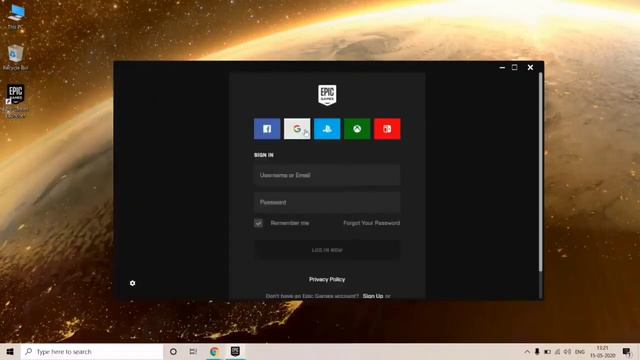Open Task View on the taskbar
The width and height of the screenshot is (640, 360).
(x=193, y=351)
